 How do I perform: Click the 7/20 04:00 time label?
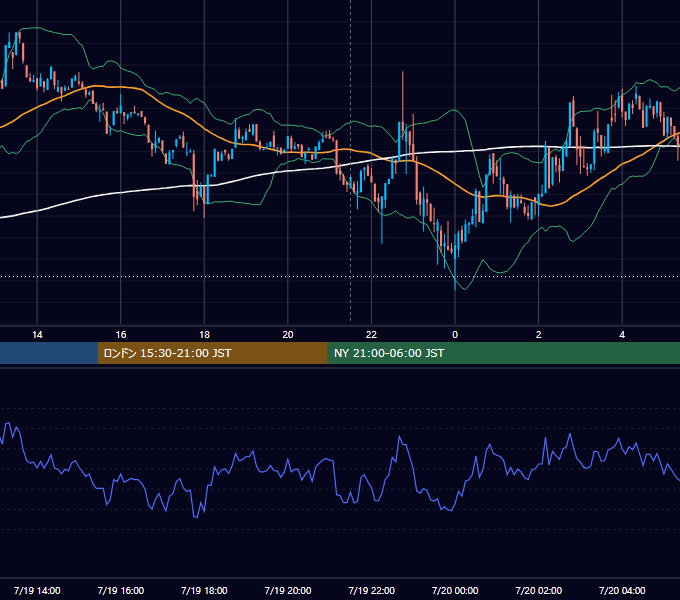pos(622,590)
